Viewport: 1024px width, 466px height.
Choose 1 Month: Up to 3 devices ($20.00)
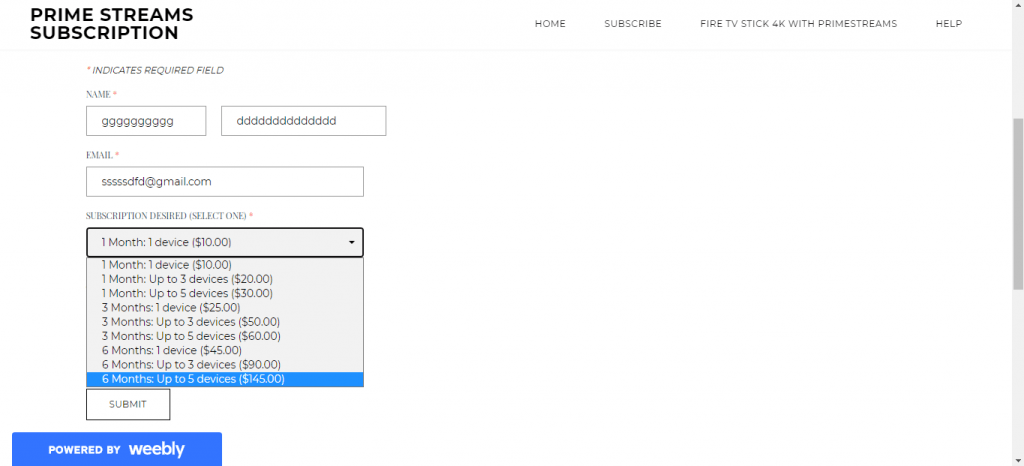(225, 279)
